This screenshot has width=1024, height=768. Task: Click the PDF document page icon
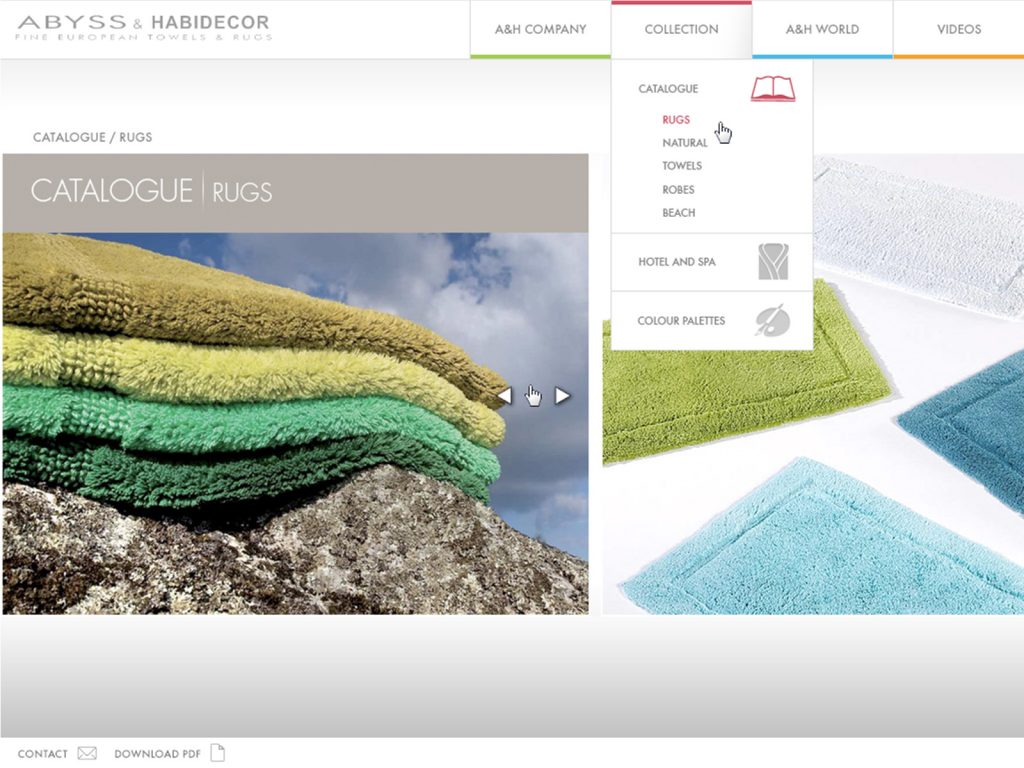point(218,752)
